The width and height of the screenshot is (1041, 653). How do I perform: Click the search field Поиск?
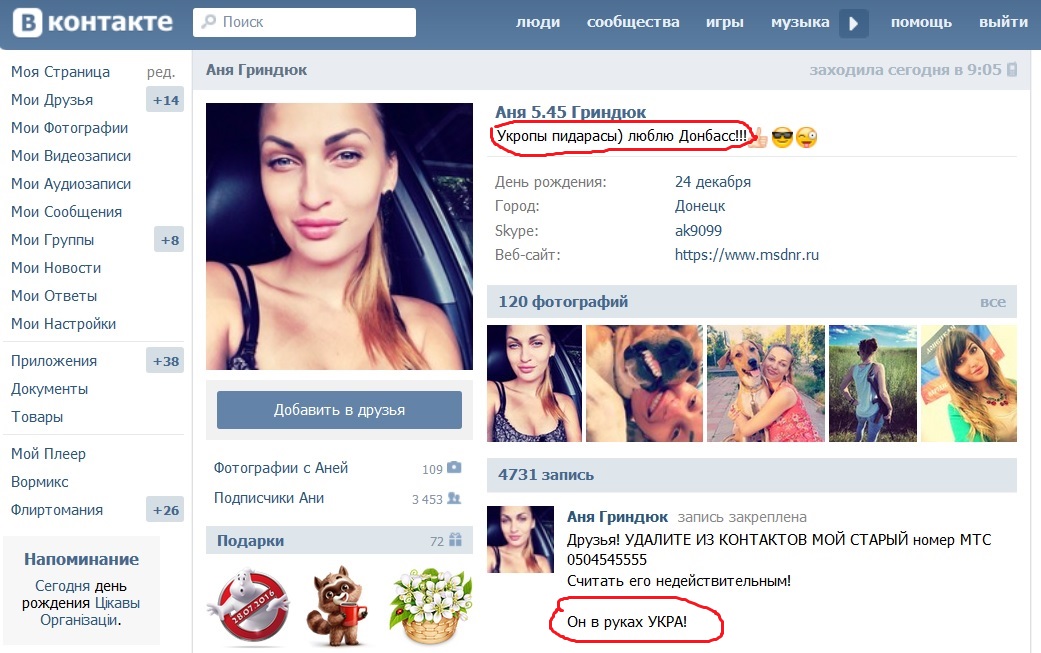(304, 23)
